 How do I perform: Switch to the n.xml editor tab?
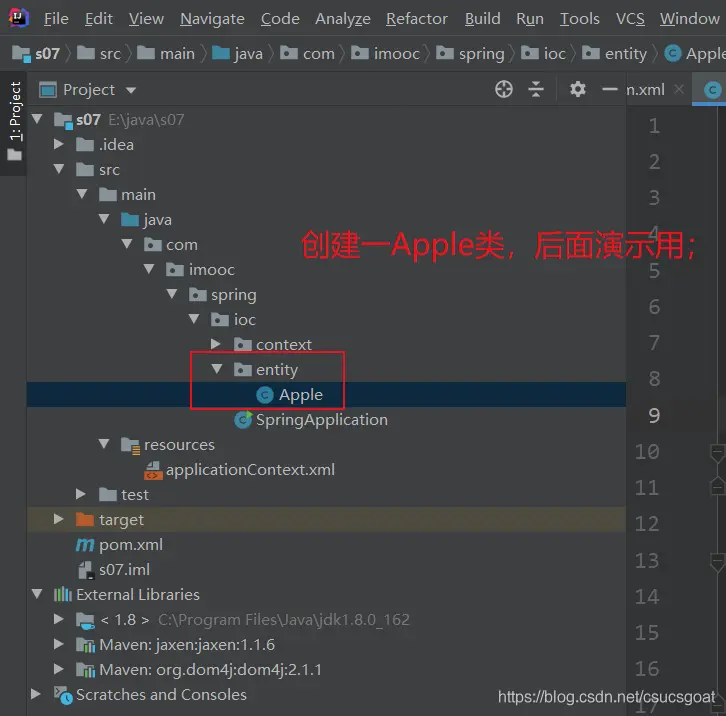(x=645, y=89)
